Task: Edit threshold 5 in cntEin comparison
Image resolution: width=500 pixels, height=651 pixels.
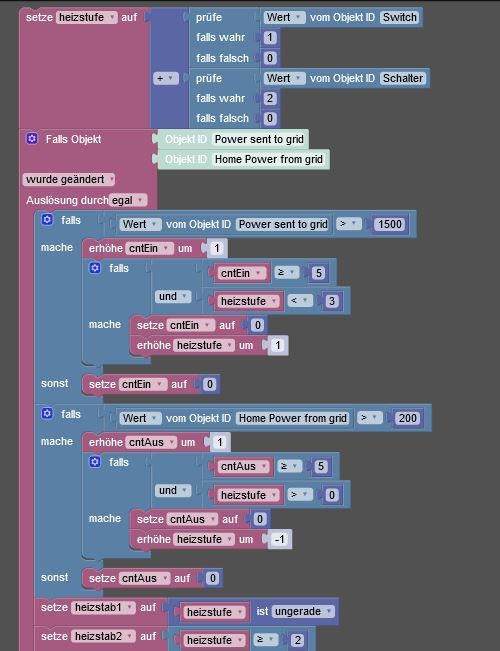Action: pyautogui.click(x=319, y=273)
